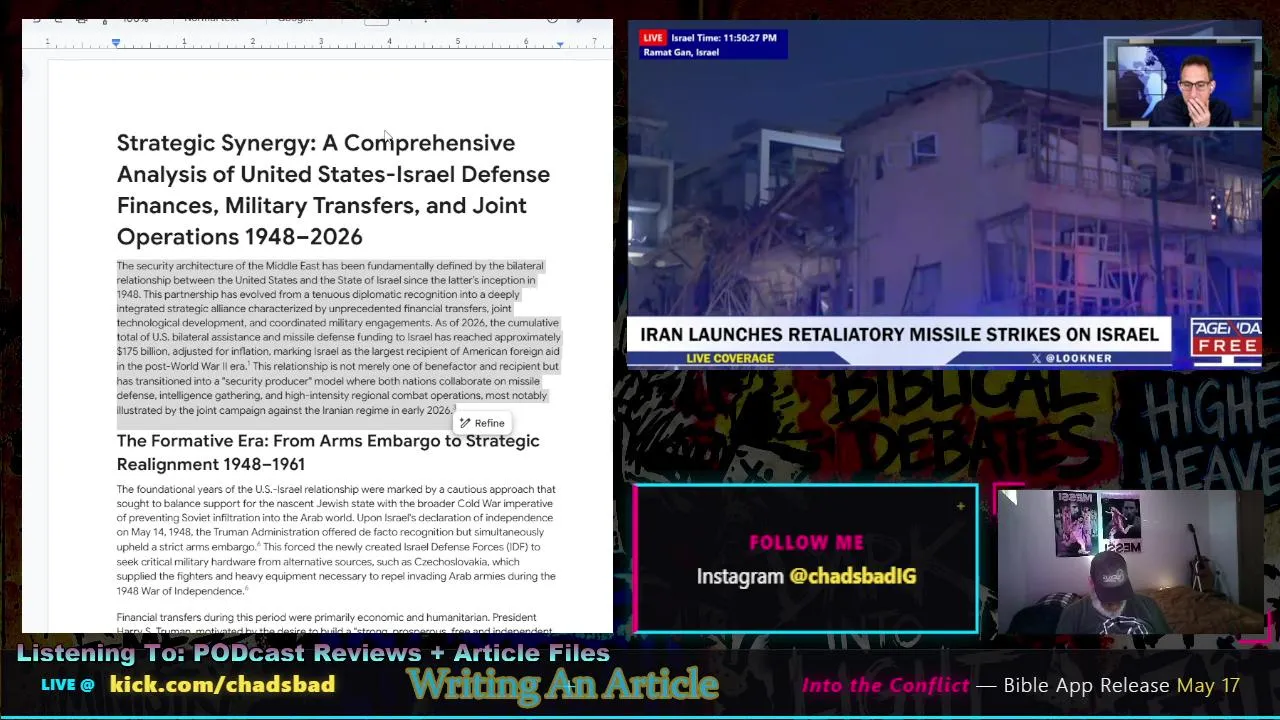This screenshot has width=1280, height=720.
Task: Click the 'Writing An Article' stream title
Action: pyautogui.click(x=562, y=685)
